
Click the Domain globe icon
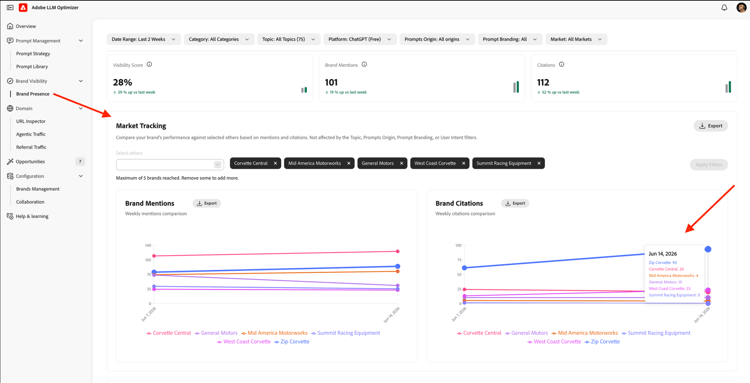(x=10, y=109)
